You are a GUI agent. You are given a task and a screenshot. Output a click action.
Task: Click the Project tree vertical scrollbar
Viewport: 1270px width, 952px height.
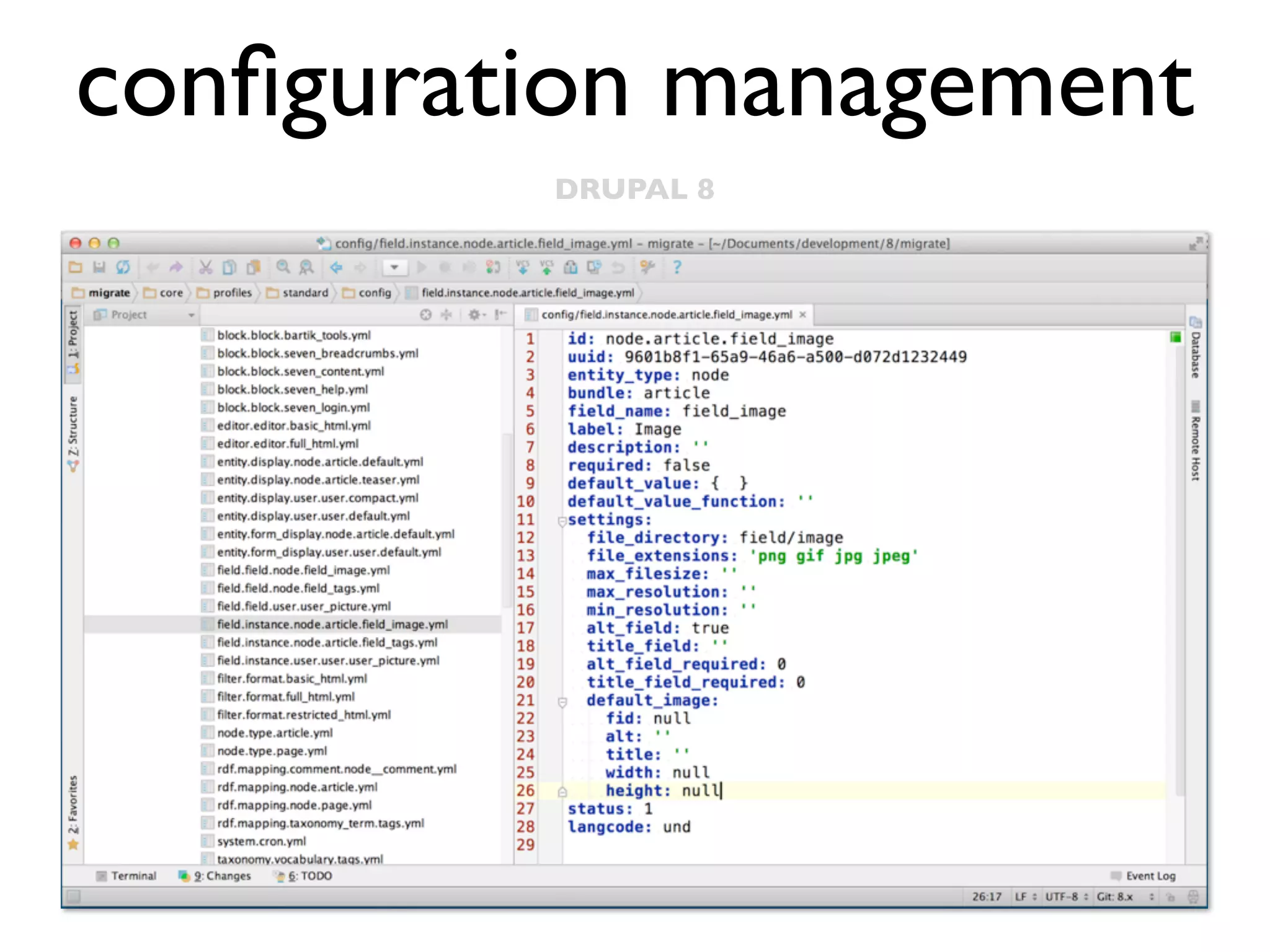click(x=507, y=521)
